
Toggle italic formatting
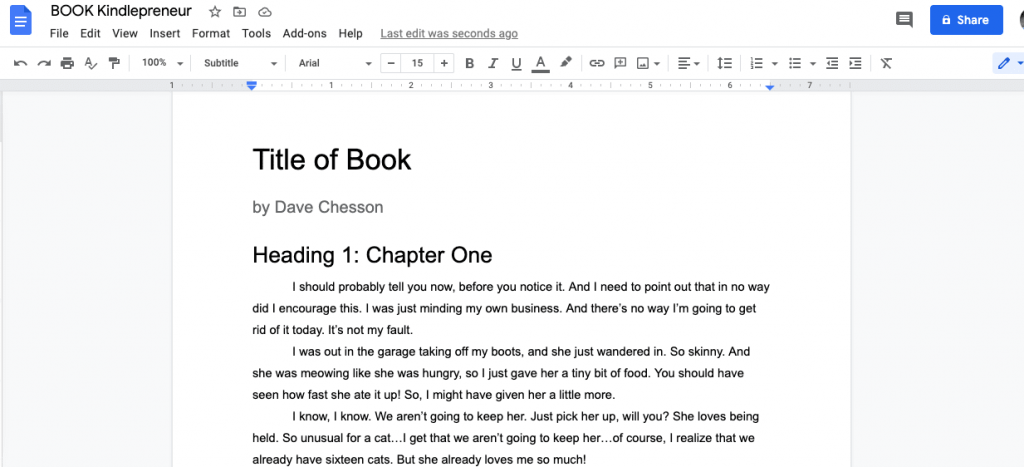click(x=493, y=63)
